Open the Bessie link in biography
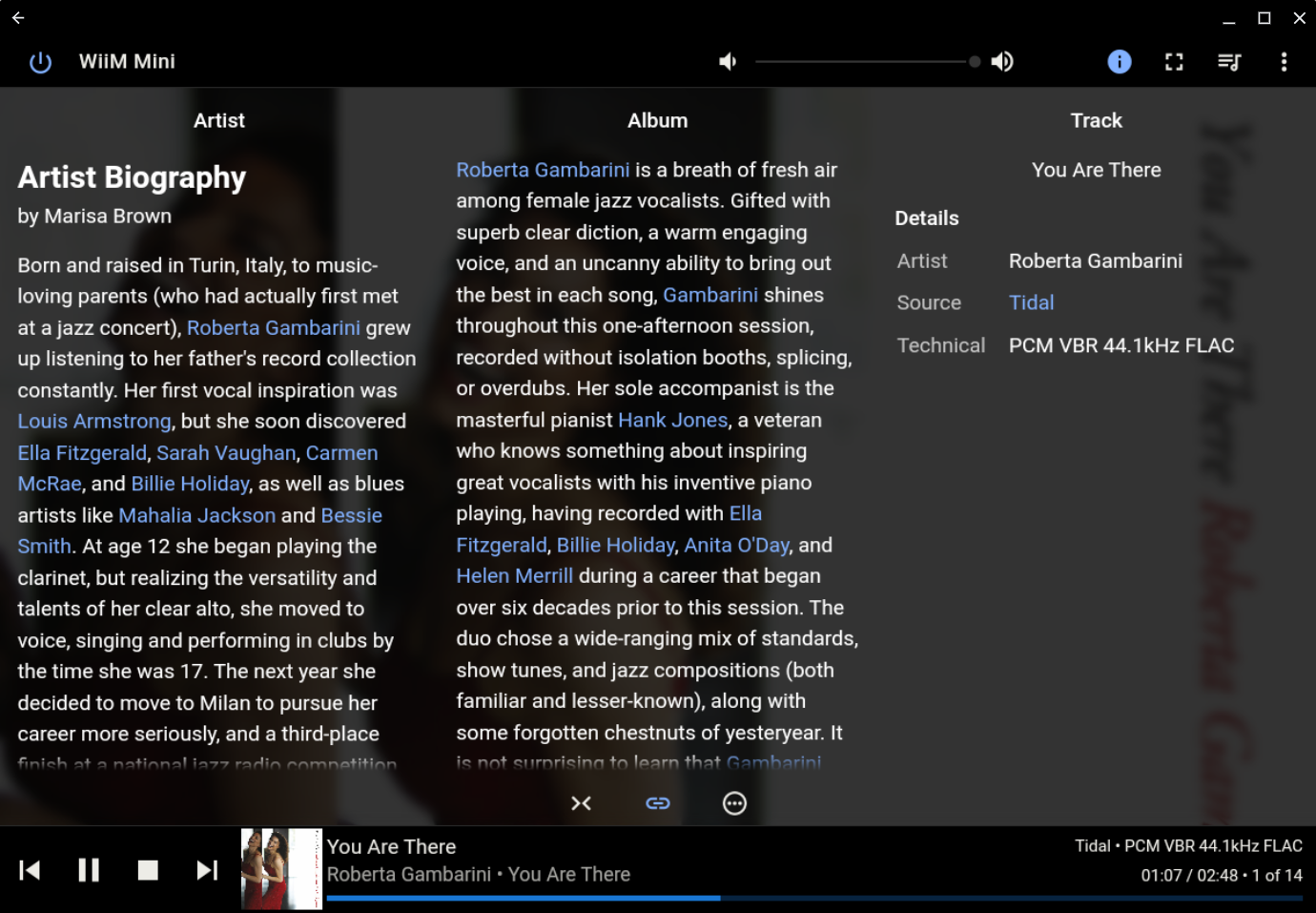This screenshot has width=1316, height=913. click(352, 515)
